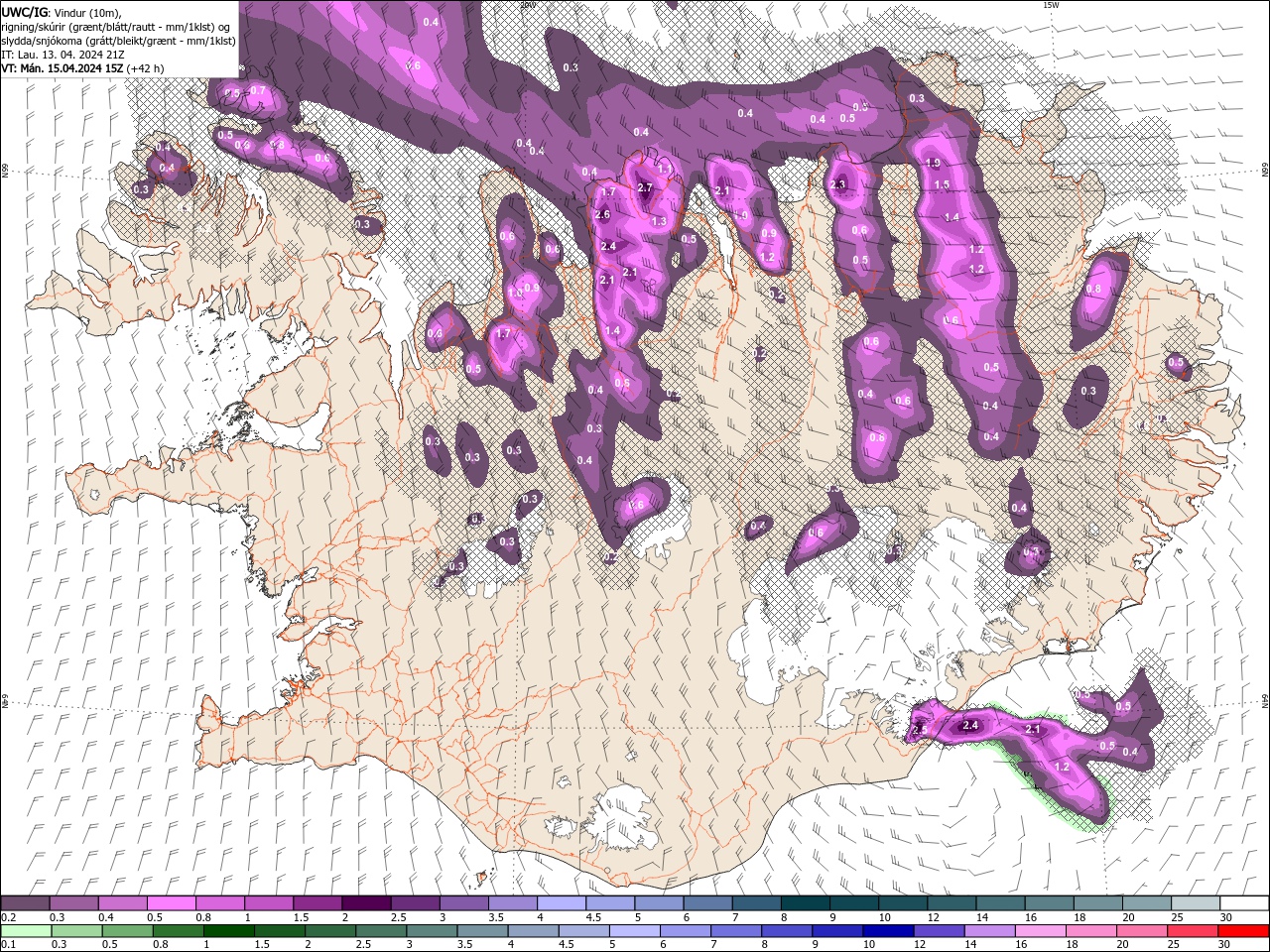Click the bright pink 0.5 swatch in upper legend row

coord(171,902)
